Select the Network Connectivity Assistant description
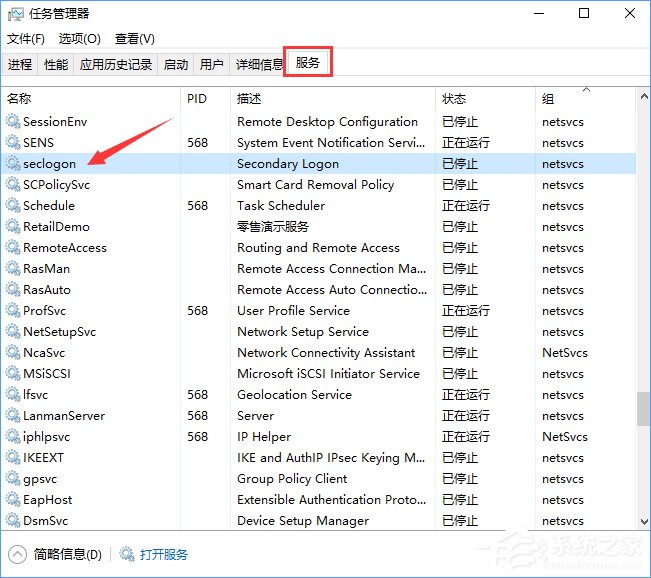 [x=326, y=353]
